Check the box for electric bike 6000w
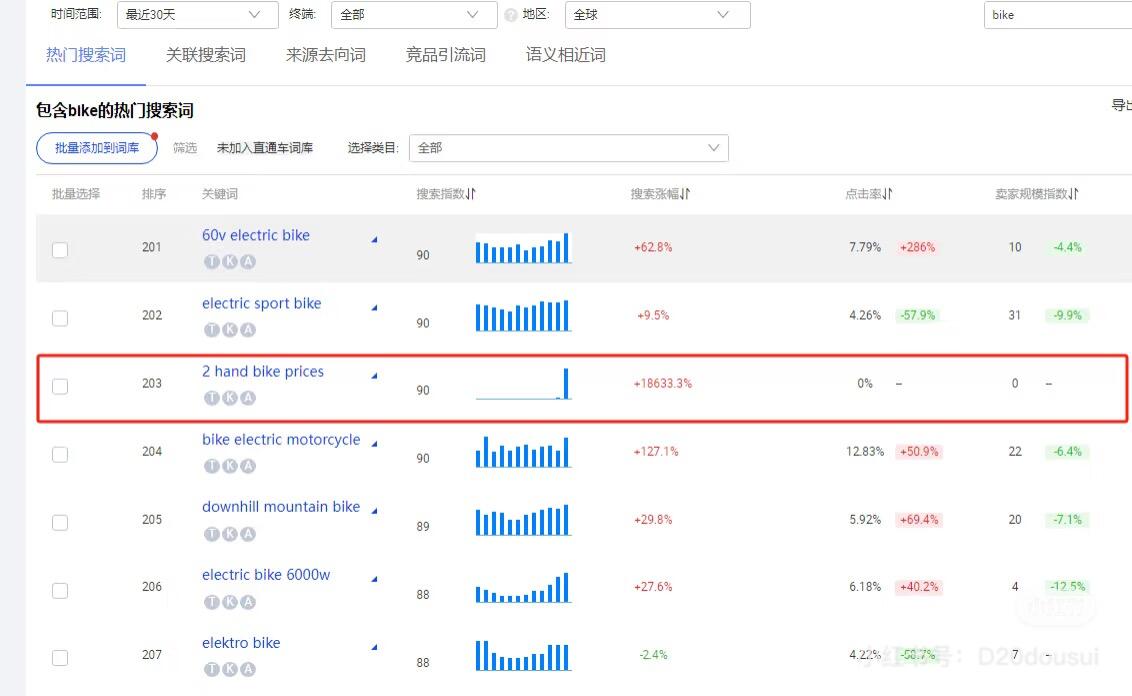The height and width of the screenshot is (696, 1132). click(60, 591)
